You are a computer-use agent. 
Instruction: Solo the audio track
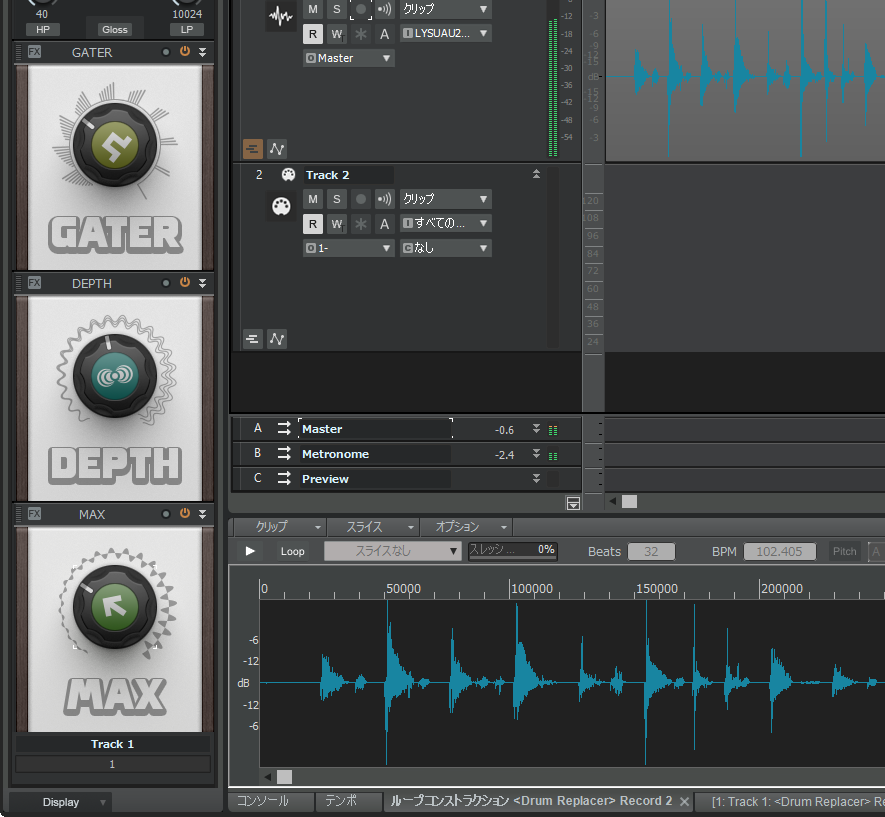[336, 9]
